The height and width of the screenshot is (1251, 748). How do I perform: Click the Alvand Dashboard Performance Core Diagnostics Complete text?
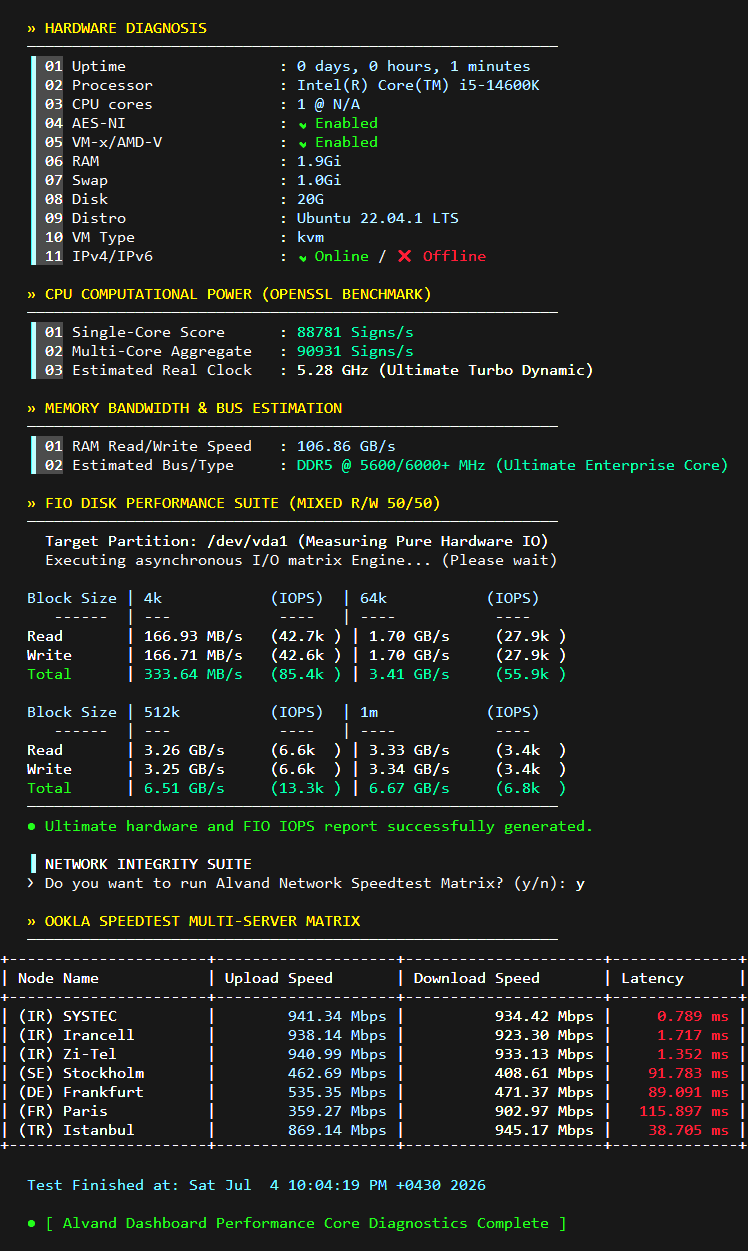click(x=306, y=1223)
